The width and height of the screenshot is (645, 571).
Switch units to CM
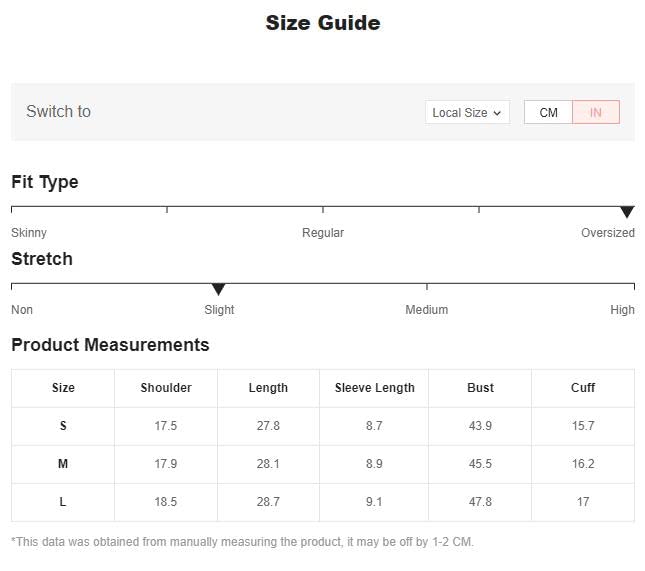pyautogui.click(x=548, y=112)
